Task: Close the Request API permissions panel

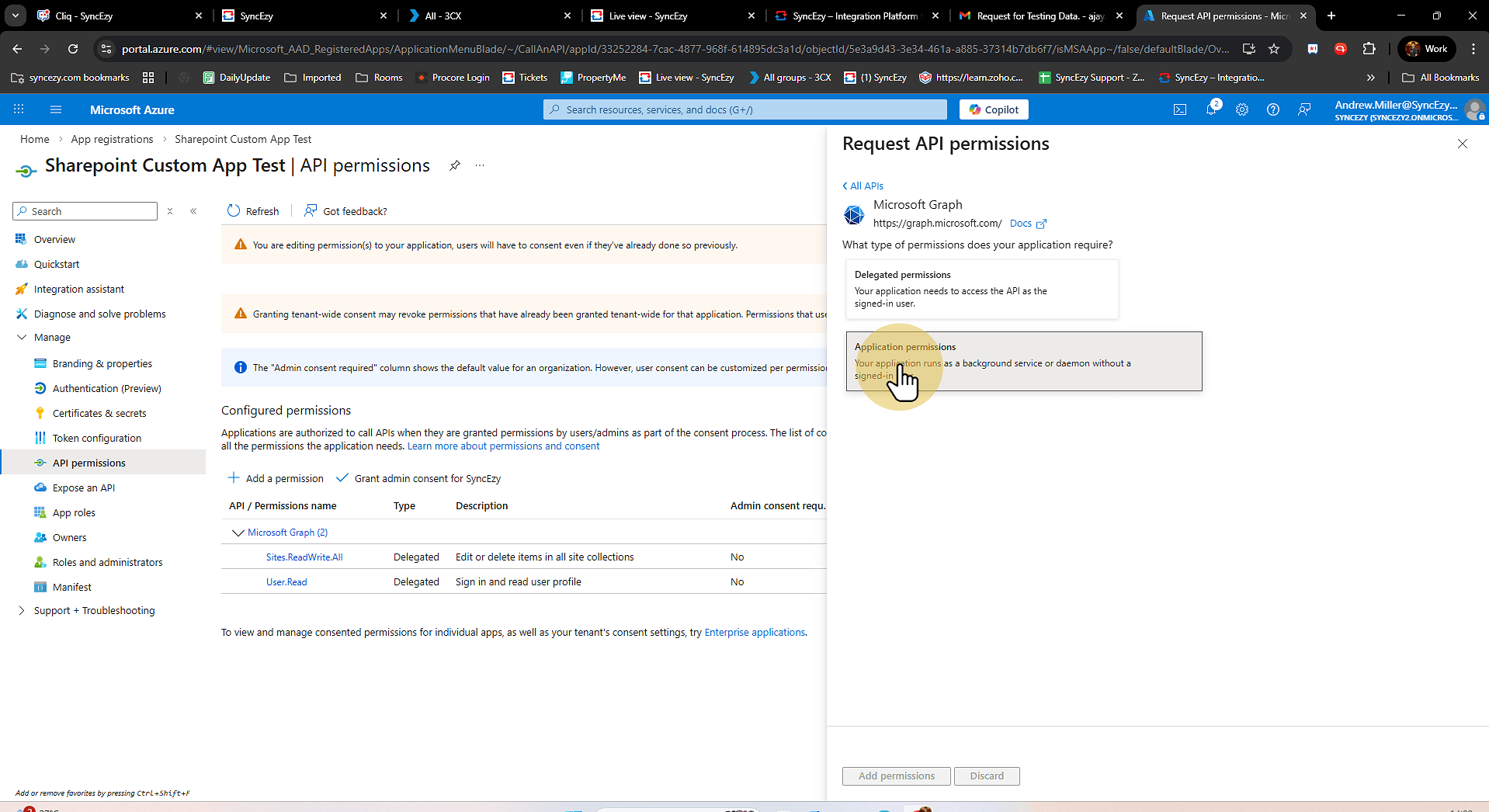Action: (1462, 144)
